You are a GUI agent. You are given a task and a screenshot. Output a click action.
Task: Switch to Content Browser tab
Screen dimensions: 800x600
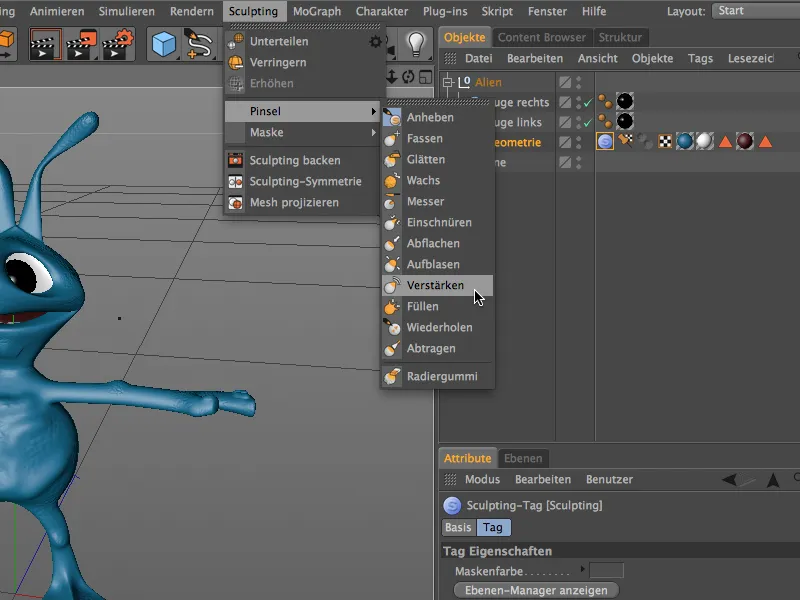542,37
